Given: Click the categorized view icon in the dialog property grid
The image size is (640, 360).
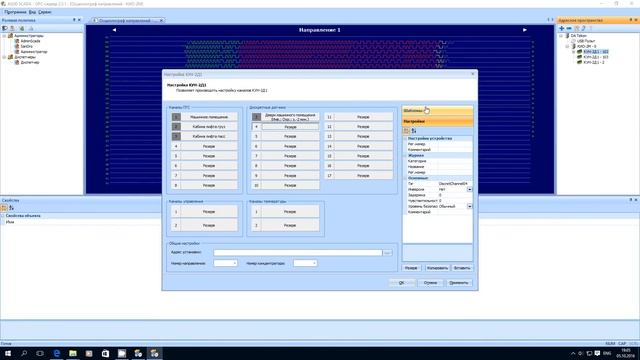Looking at the screenshot, I should (x=406, y=131).
